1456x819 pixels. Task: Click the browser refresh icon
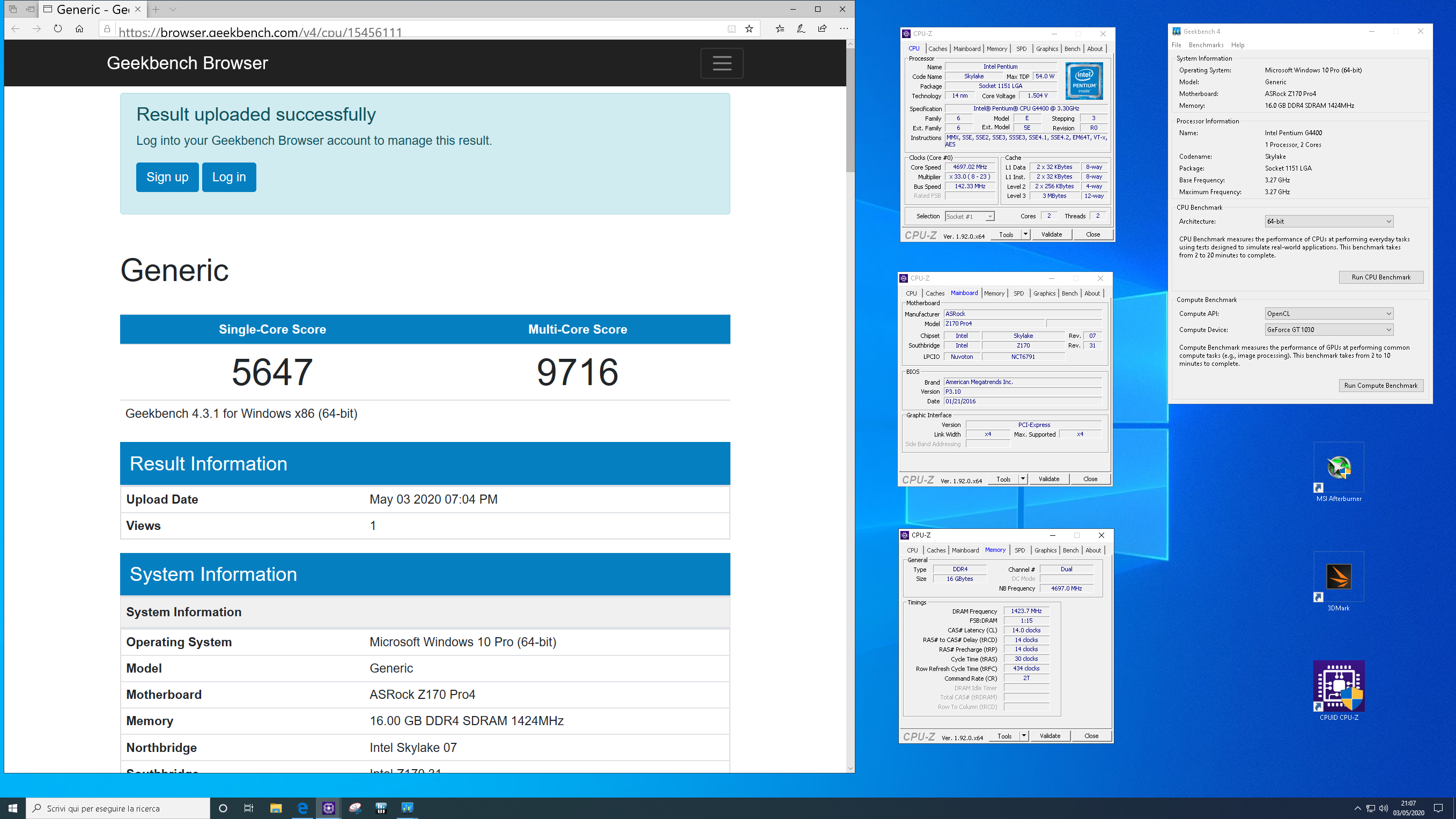tap(58, 28)
